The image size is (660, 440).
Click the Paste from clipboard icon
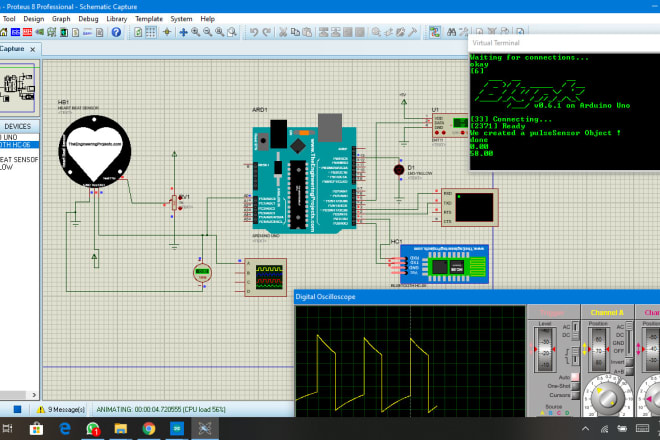tap(308, 32)
